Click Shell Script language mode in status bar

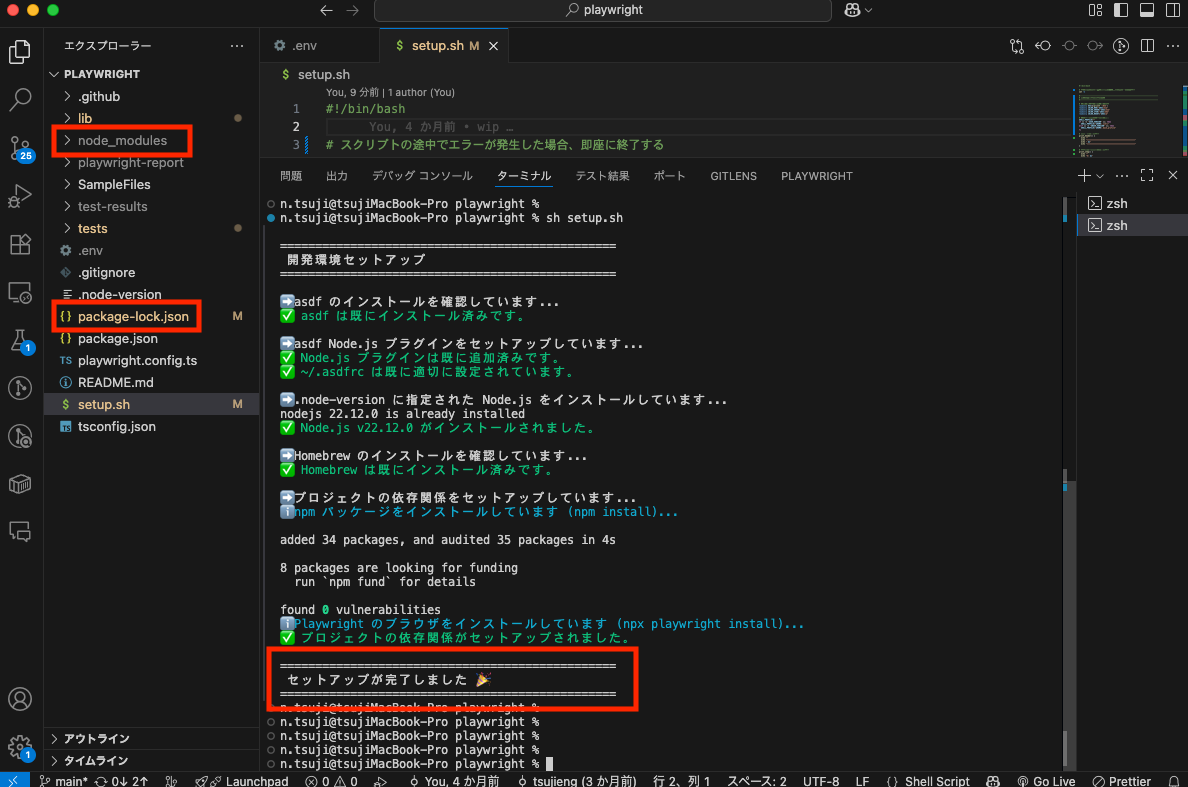(x=929, y=781)
